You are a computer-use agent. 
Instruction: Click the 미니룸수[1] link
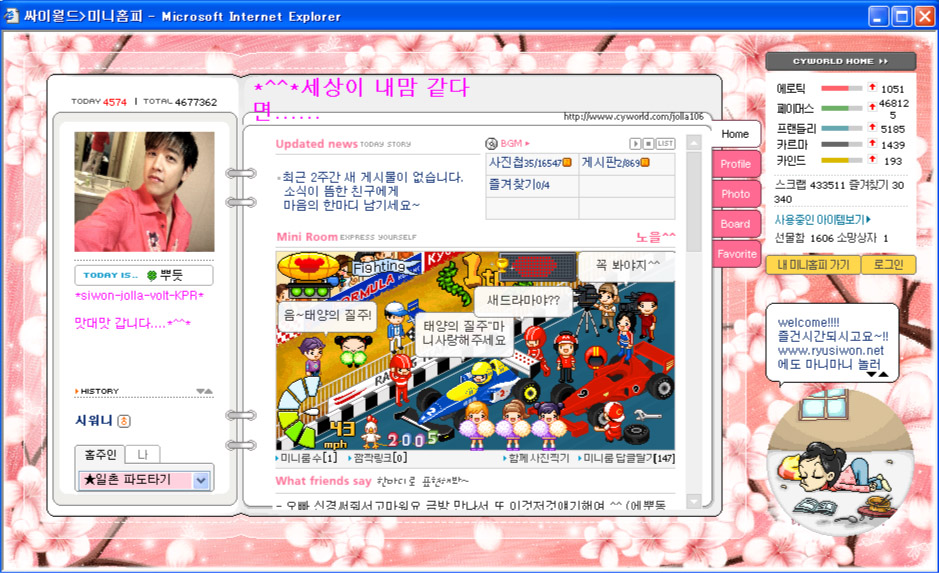(308, 458)
